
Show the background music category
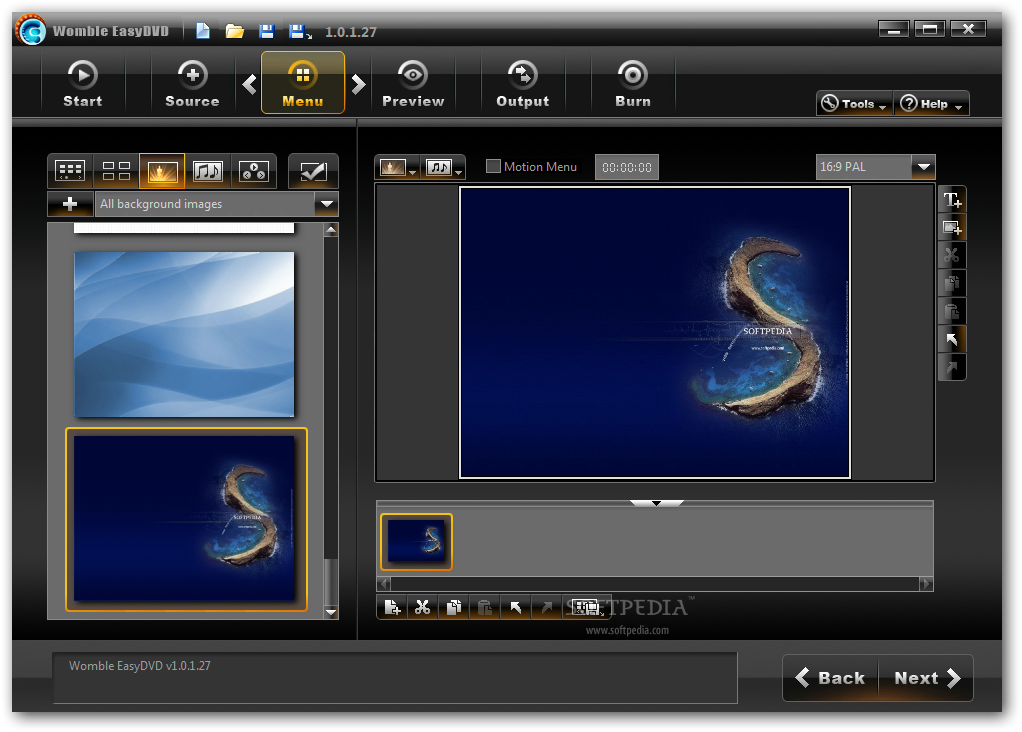click(208, 171)
